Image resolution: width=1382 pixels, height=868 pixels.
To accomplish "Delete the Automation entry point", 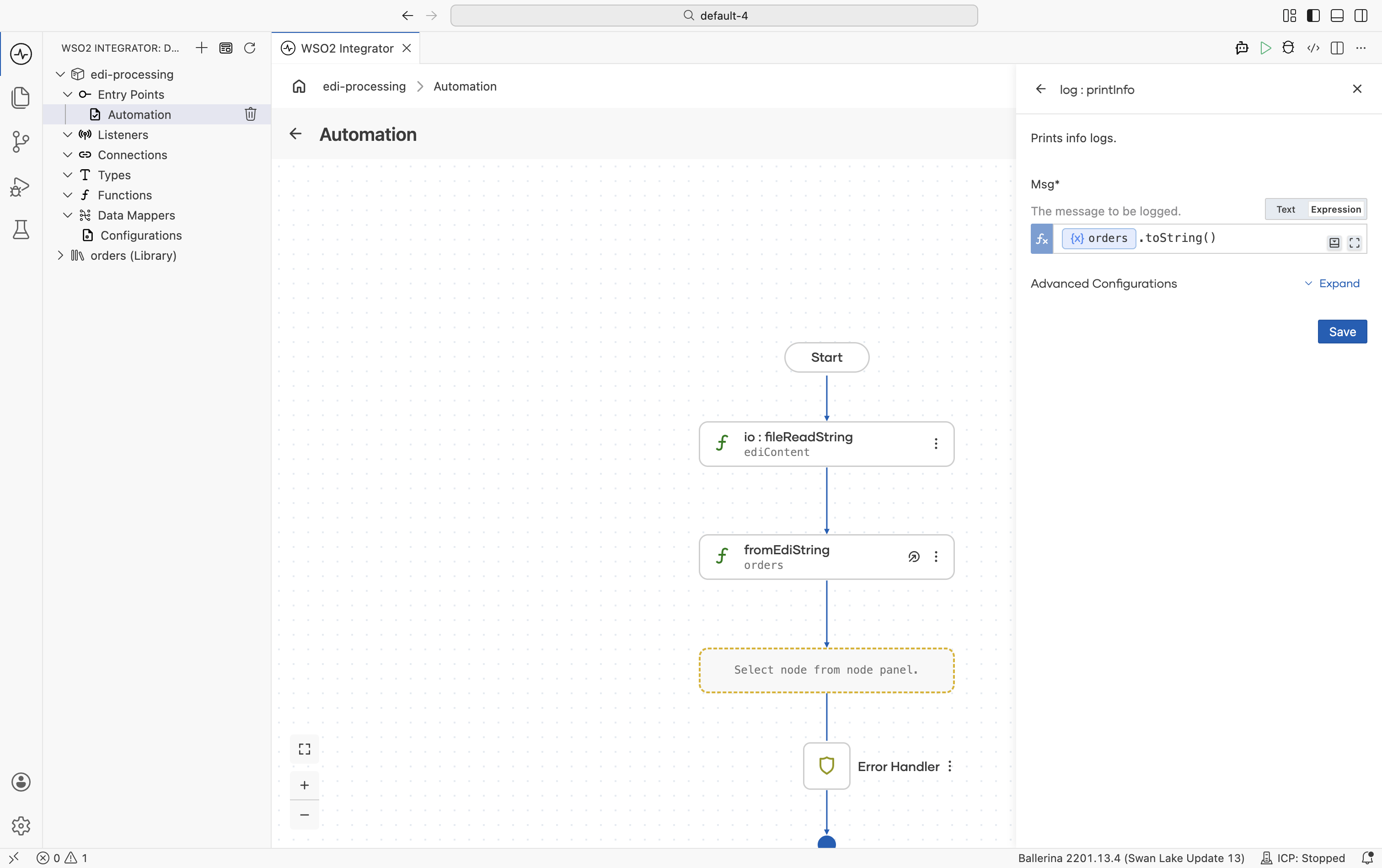I will click(x=250, y=114).
